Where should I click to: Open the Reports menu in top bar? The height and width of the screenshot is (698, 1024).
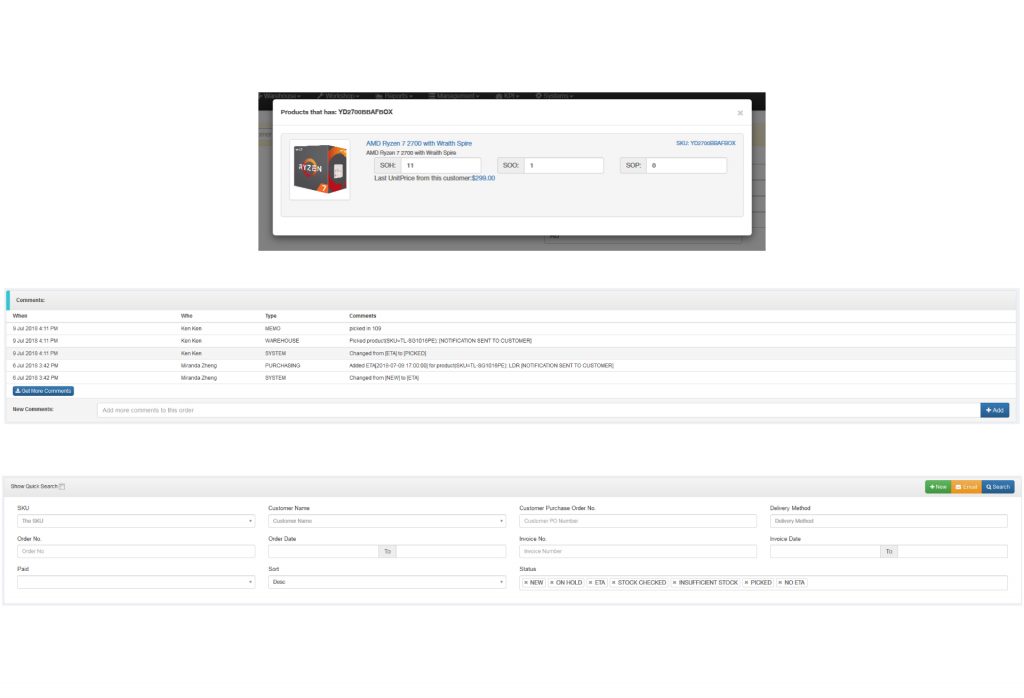click(394, 96)
